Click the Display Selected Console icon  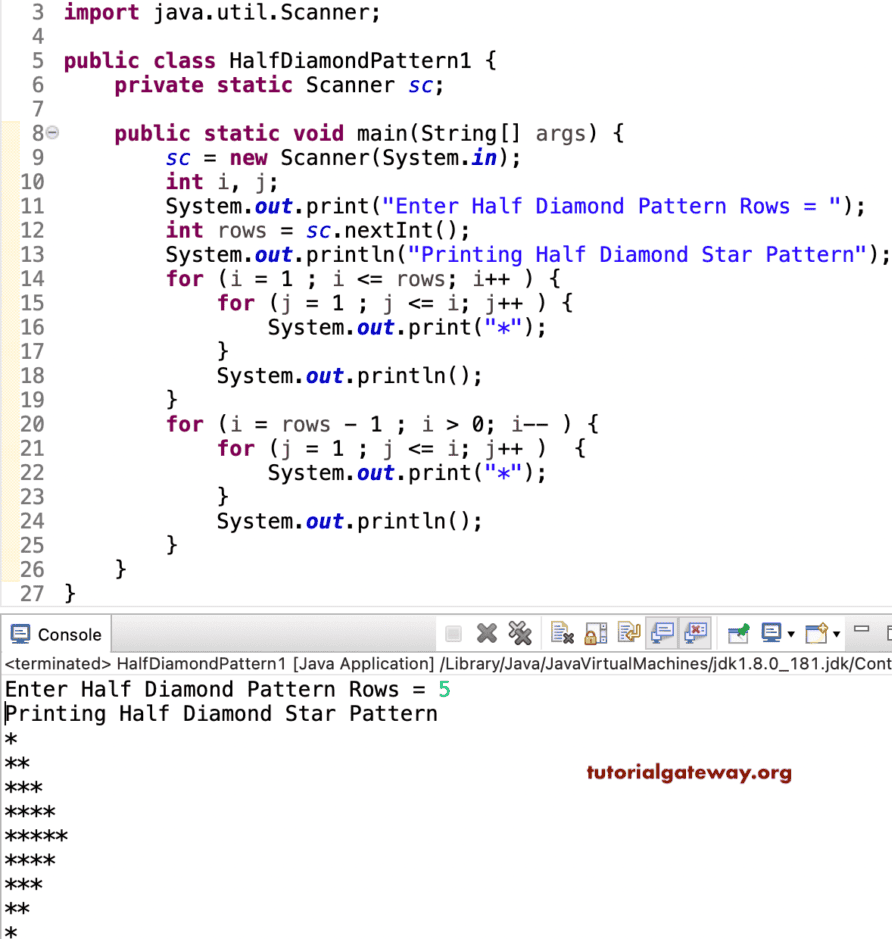[771, 633]
